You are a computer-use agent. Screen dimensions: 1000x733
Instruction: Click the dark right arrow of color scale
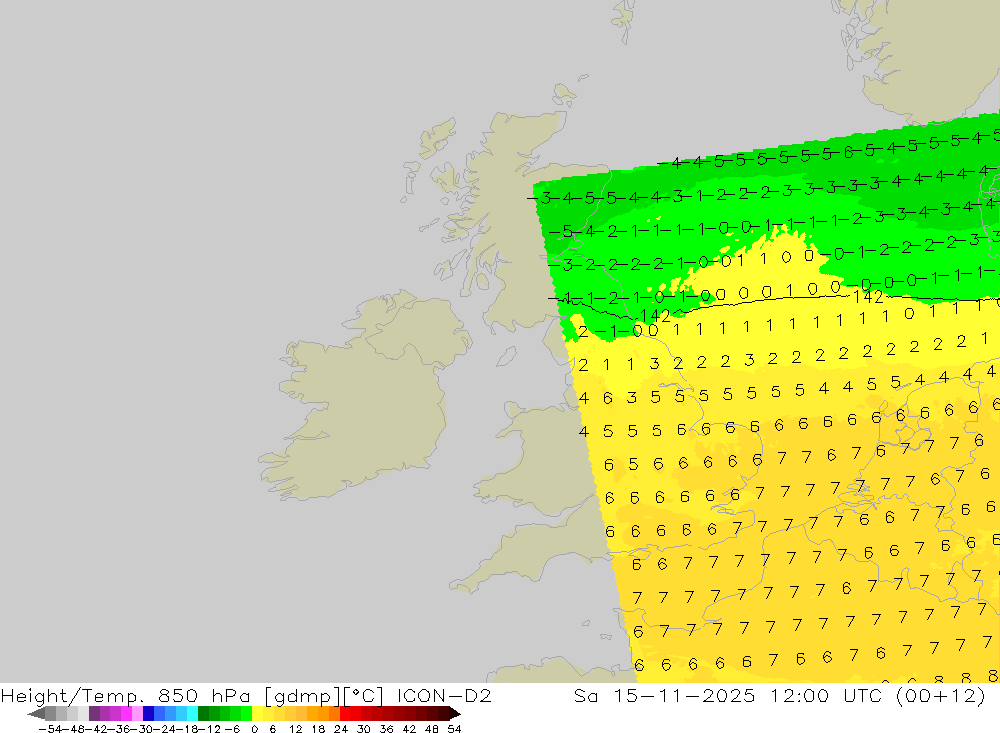(455, 713)
